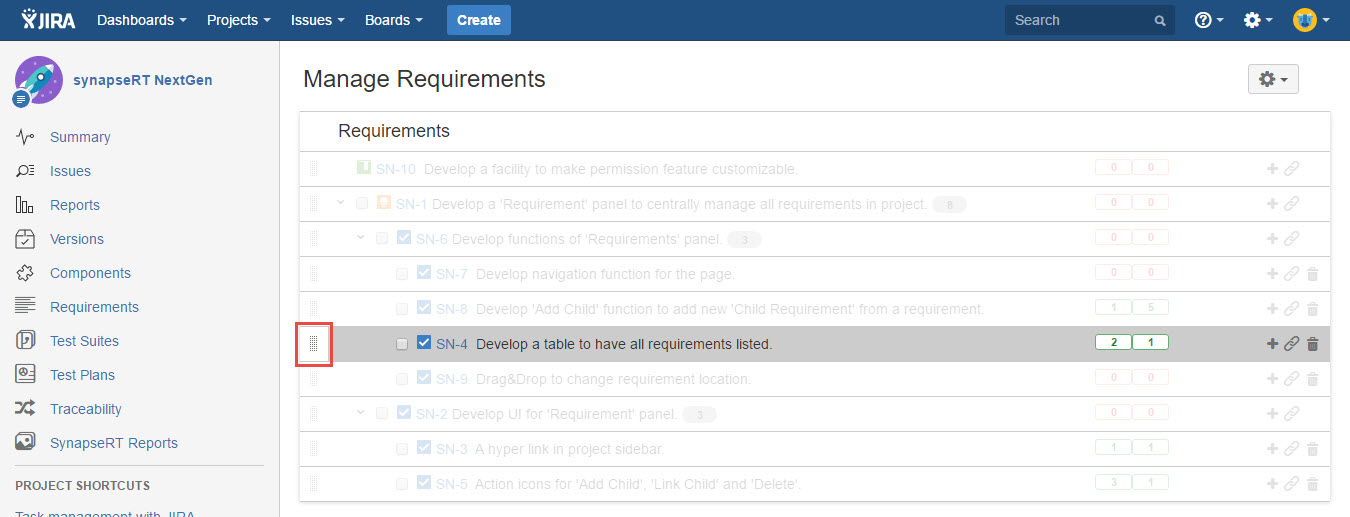Click the Requirements sidebar icon
Viewport: 1350px width, 517px height.
point(26,307)
